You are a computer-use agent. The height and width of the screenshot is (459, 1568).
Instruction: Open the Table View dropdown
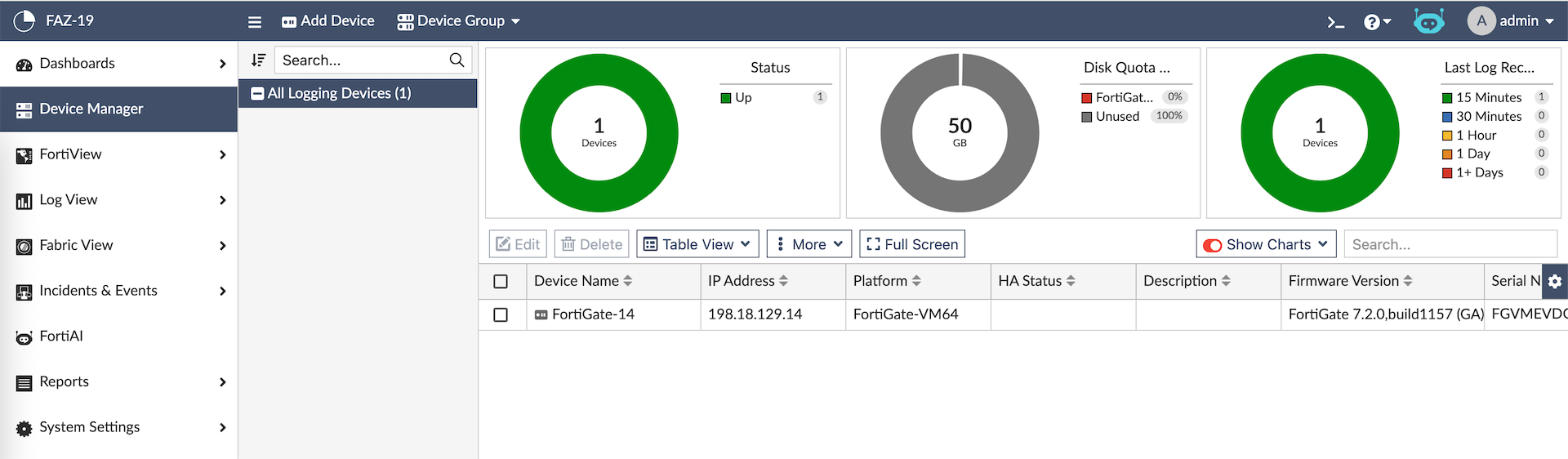[697, 244]
